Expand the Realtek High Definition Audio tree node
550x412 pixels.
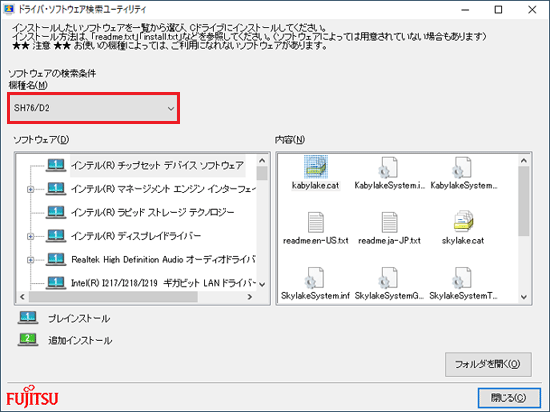(x=31, y=260)
